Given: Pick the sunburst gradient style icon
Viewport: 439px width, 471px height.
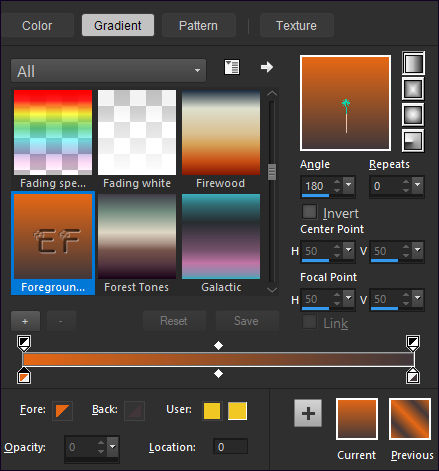Looking at the screenshot, I should click(413, 115).
